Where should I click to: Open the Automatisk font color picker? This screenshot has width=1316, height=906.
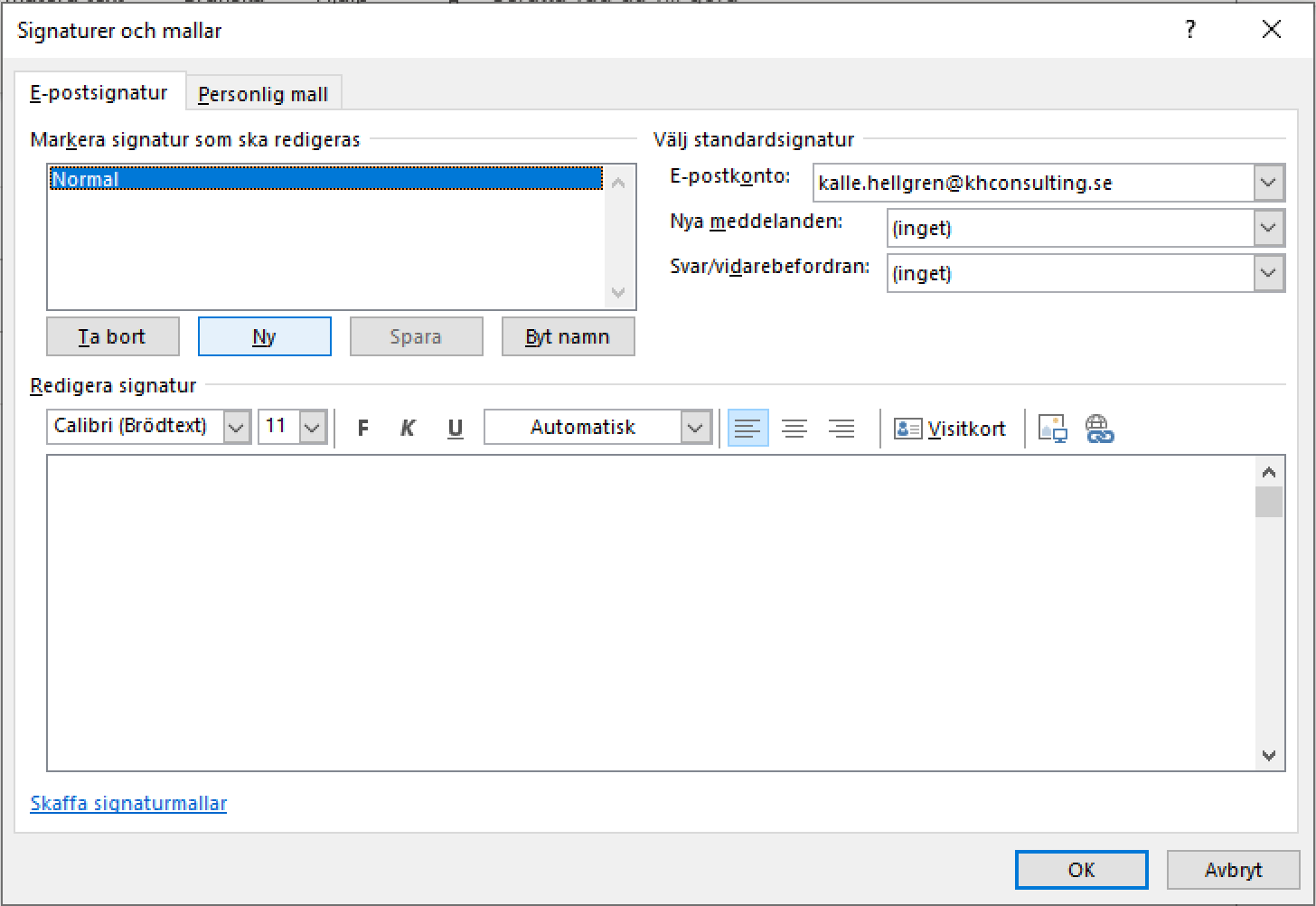(x=695, y=427)
